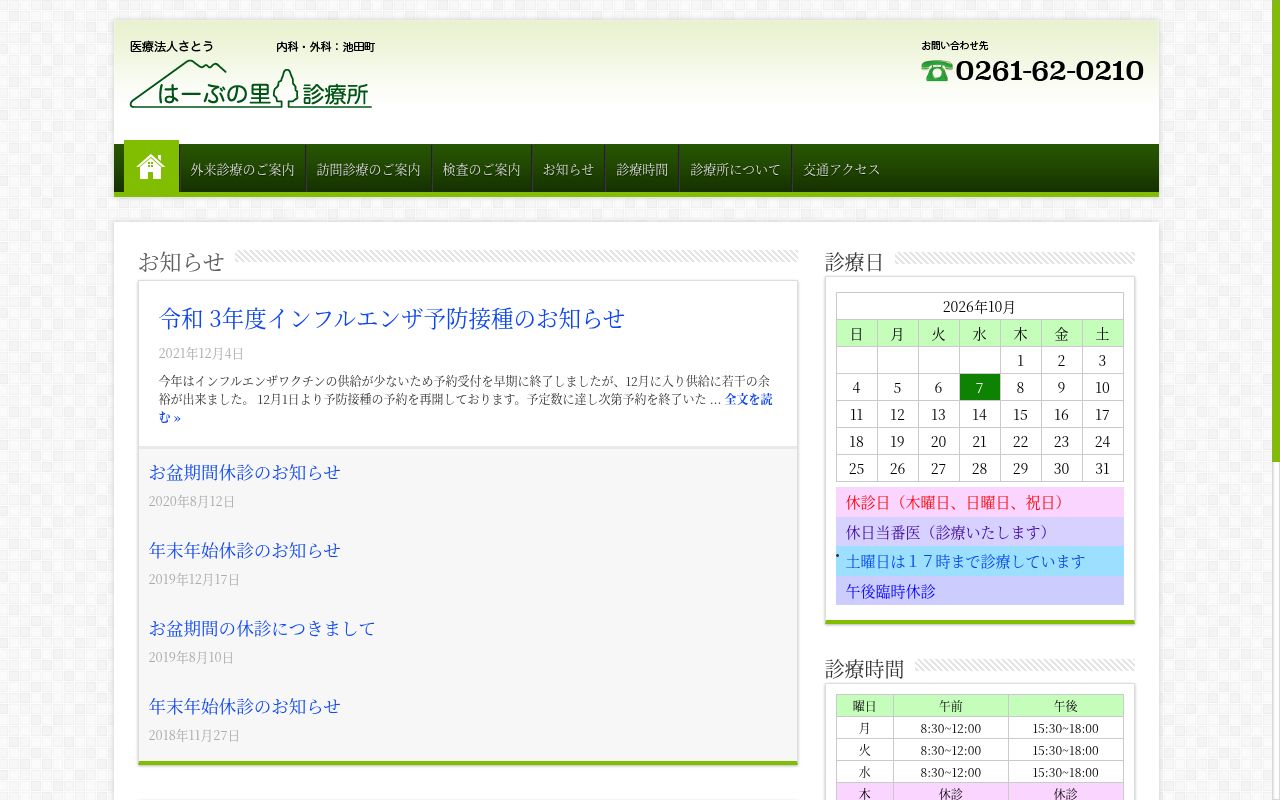
Task: Click the 水 row label in hours table
Action: 864,772
